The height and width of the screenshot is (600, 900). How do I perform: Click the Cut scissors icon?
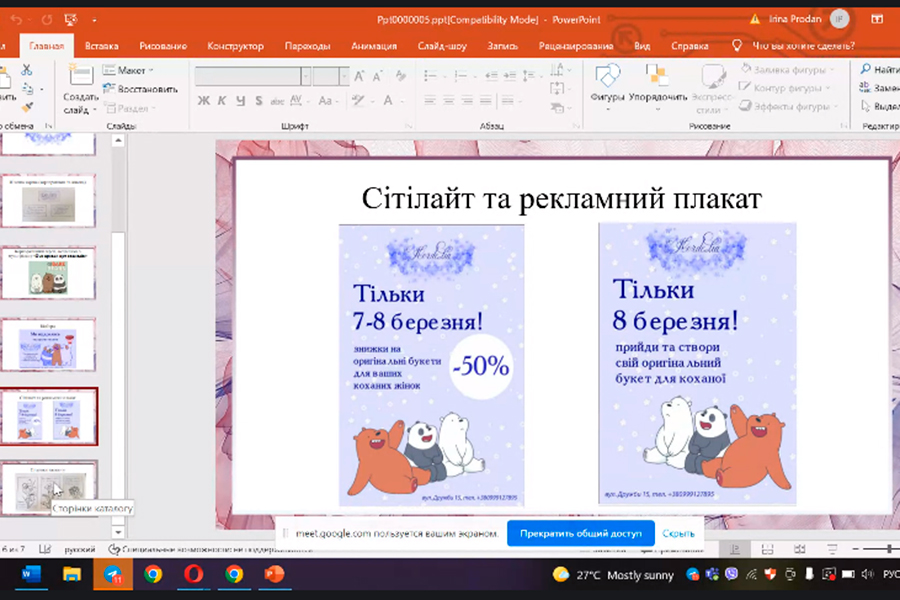click(27, 70)
